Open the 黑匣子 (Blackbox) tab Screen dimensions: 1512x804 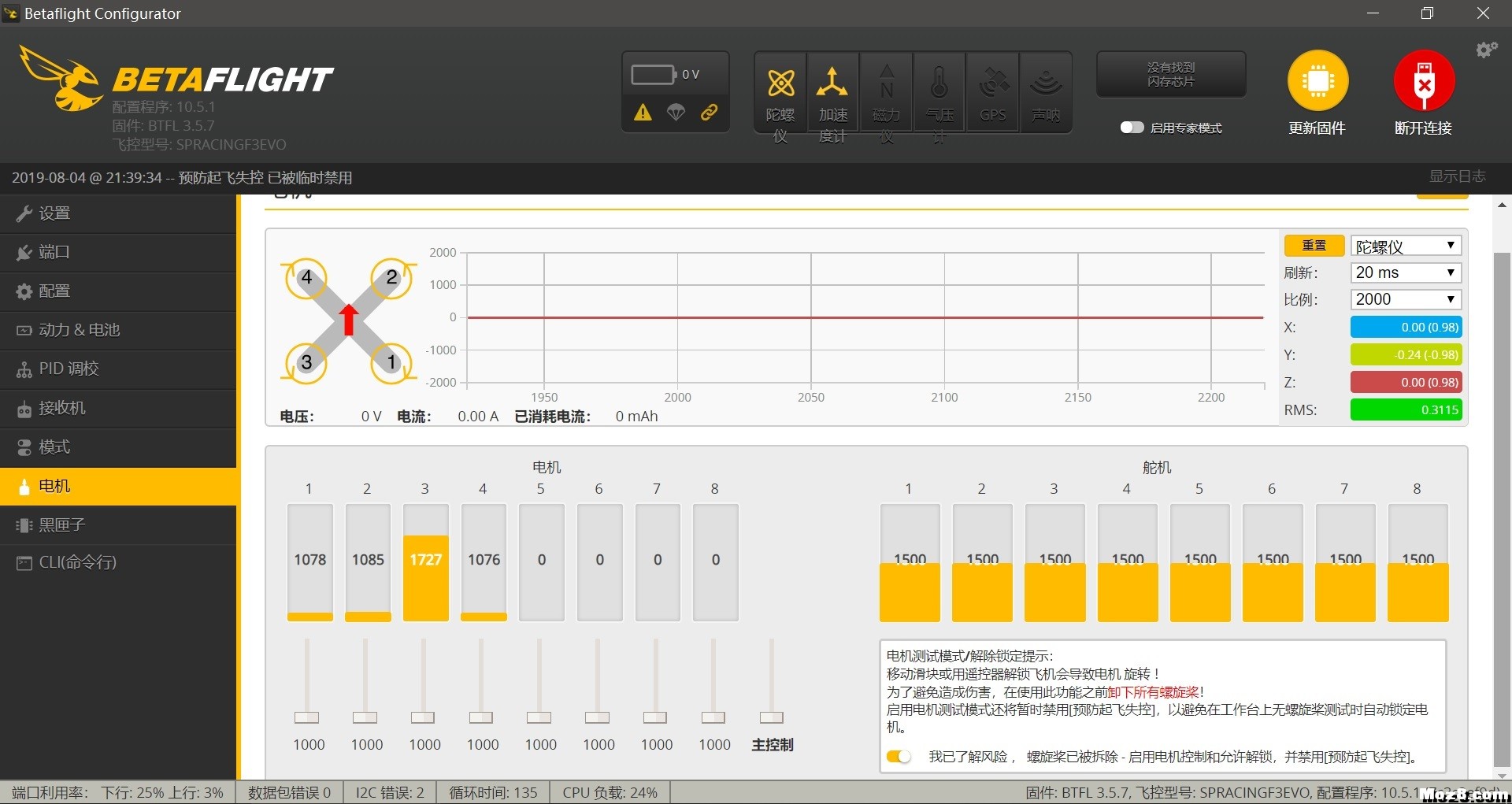point(118,524)
